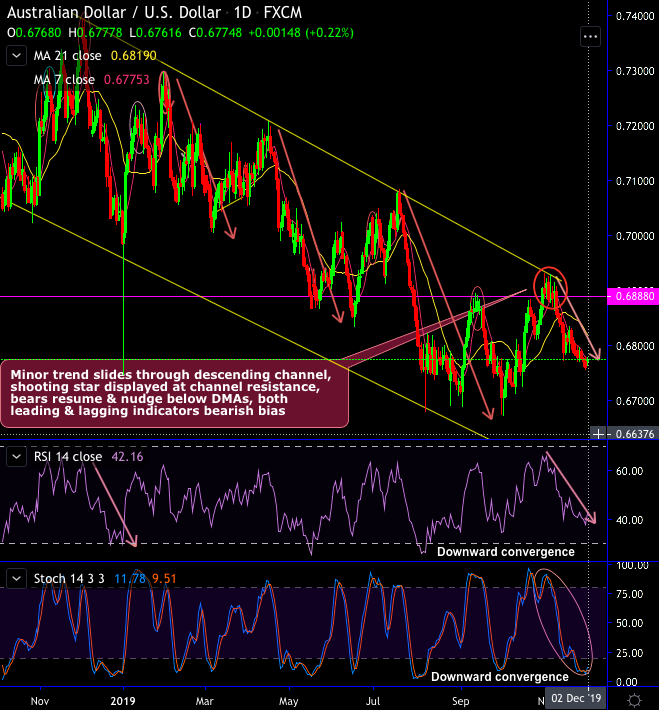
Task: Open the three-dots chart options menu
Action: click(x=590, y=36)
